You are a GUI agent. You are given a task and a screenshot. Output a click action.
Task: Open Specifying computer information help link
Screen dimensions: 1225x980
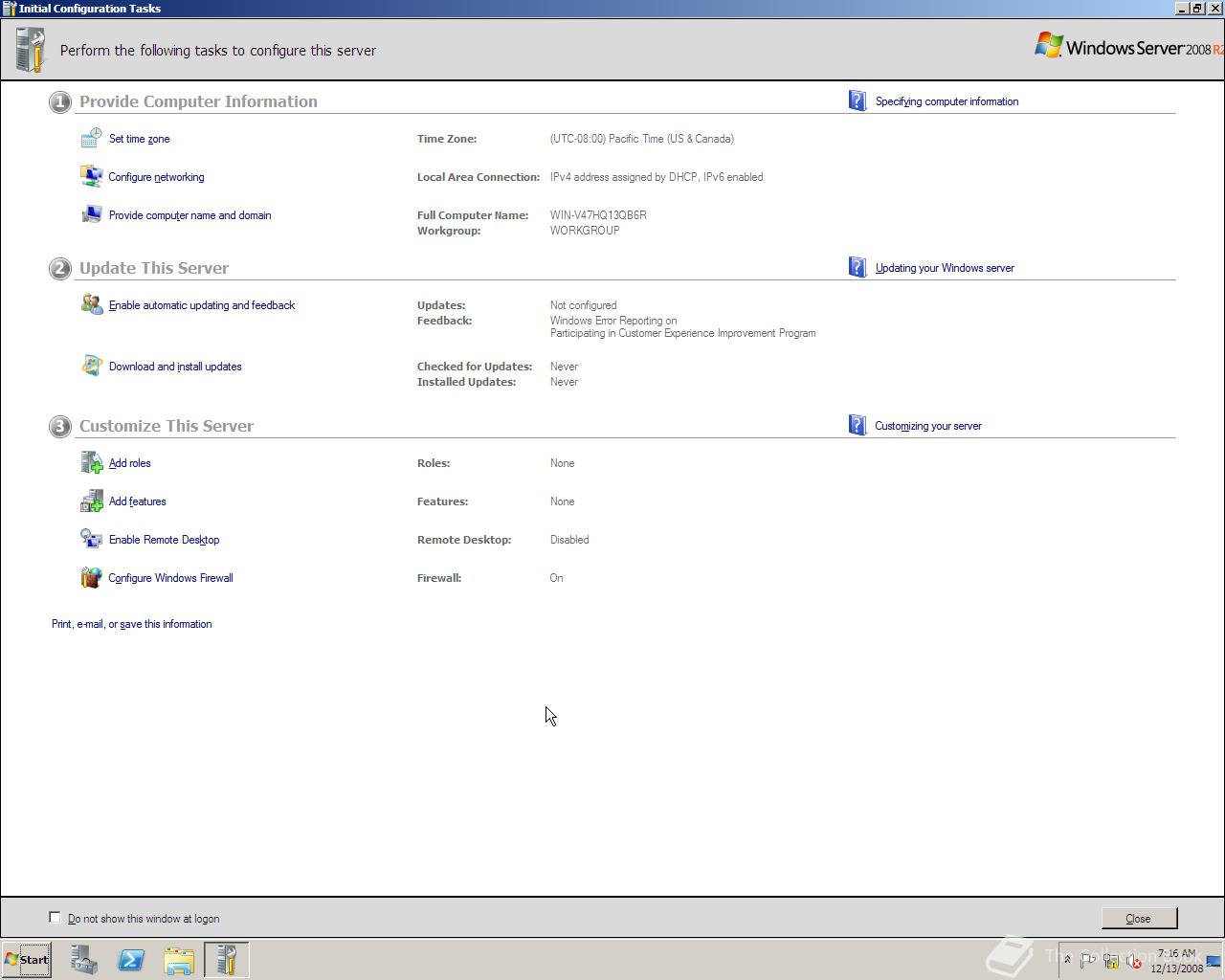947,101
